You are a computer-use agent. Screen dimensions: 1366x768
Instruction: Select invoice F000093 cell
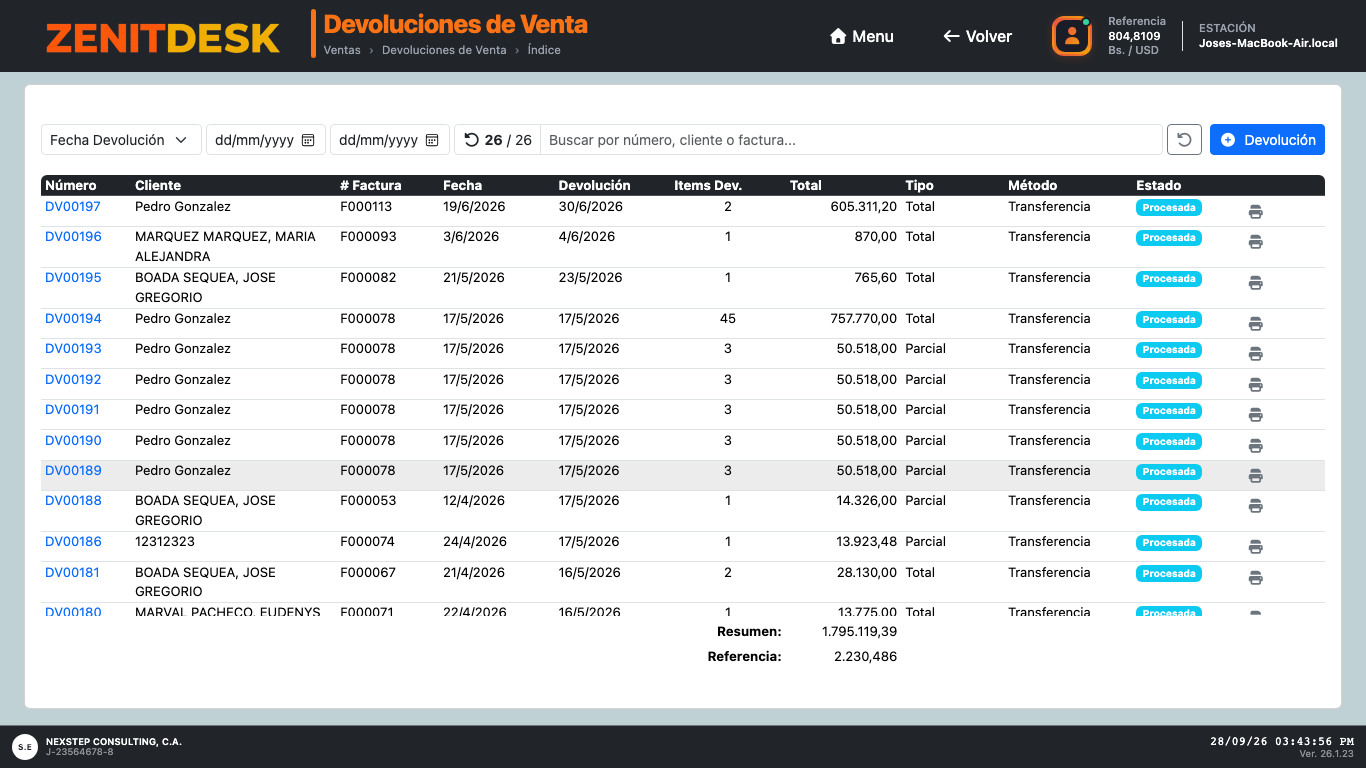point(368,237)
